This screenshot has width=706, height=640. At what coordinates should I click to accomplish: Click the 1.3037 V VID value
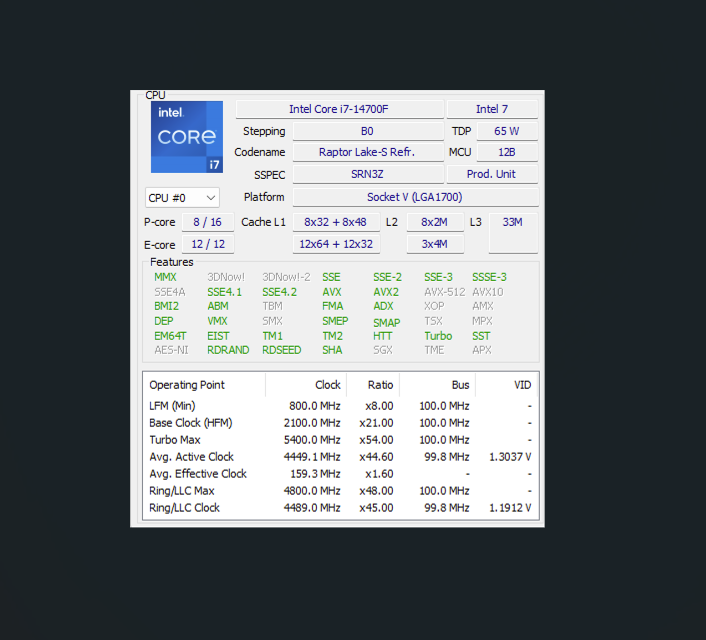(x=510, y=457)
